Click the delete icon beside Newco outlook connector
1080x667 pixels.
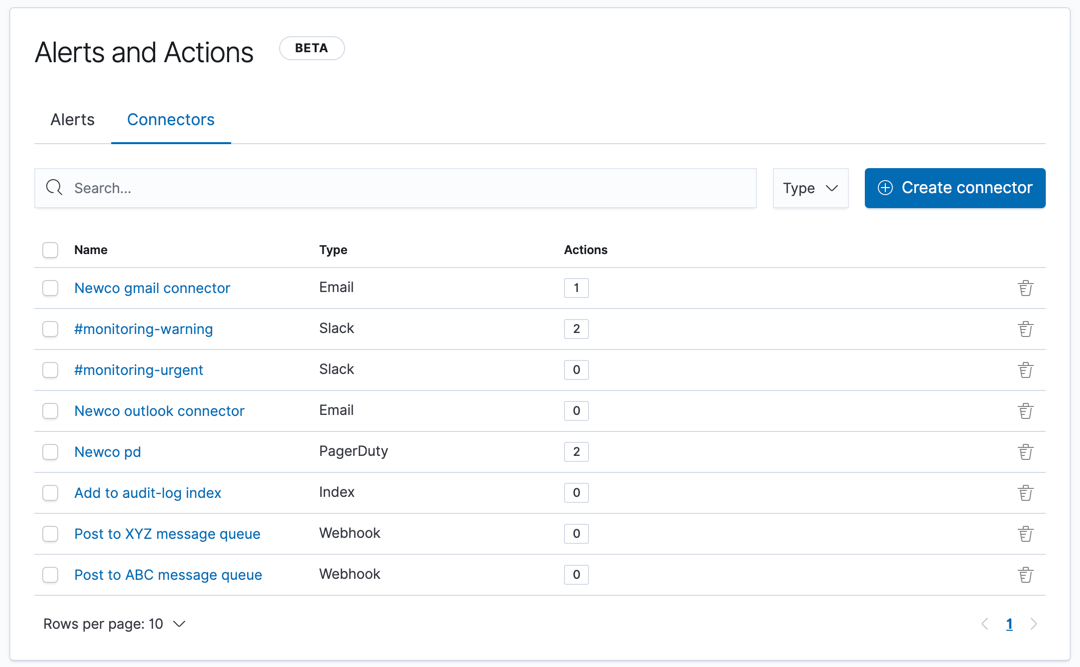[1025, 410]
